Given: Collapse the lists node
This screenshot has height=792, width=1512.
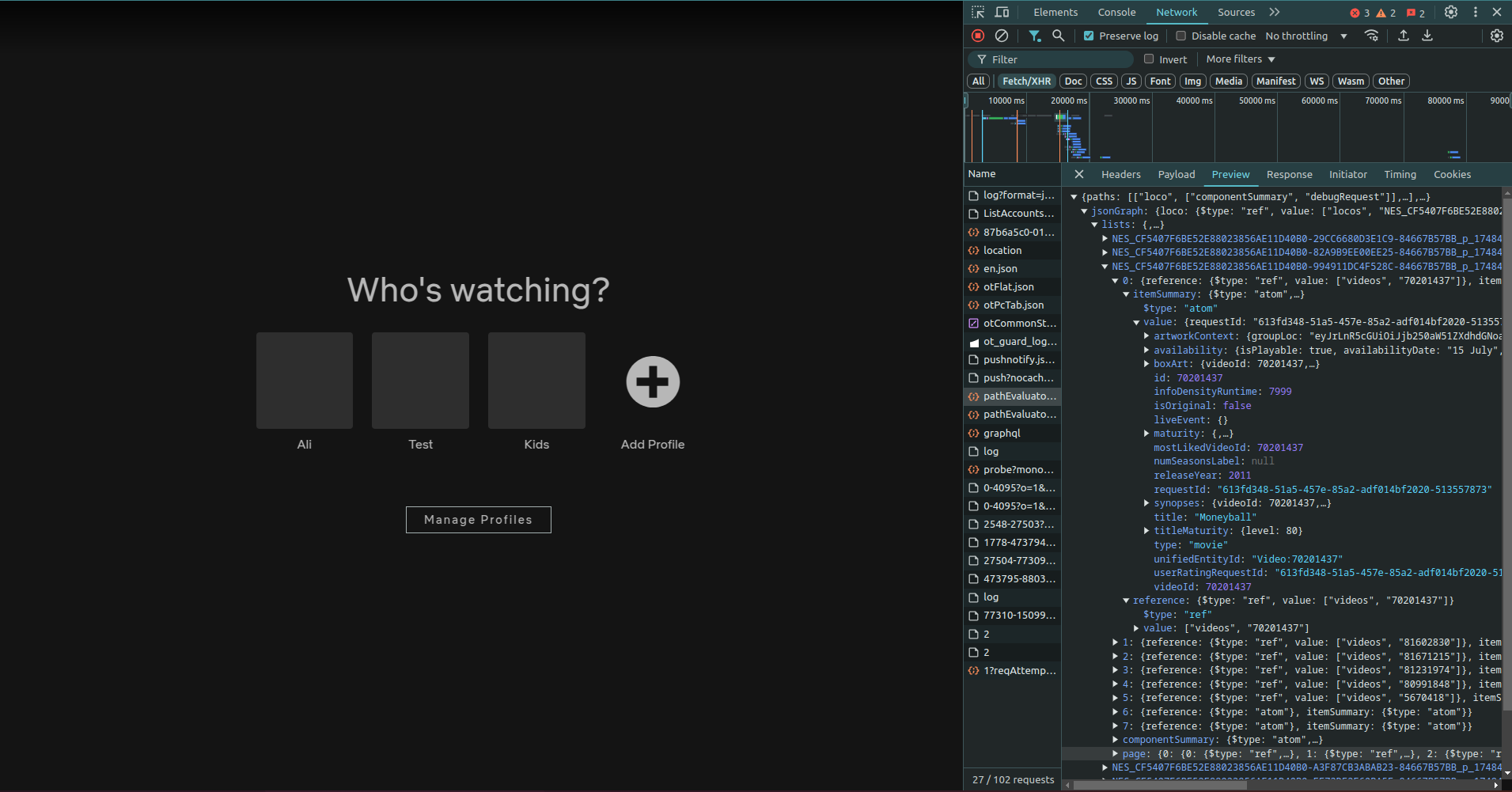Looking at the screenshot, I should [x=1094, y=225].
